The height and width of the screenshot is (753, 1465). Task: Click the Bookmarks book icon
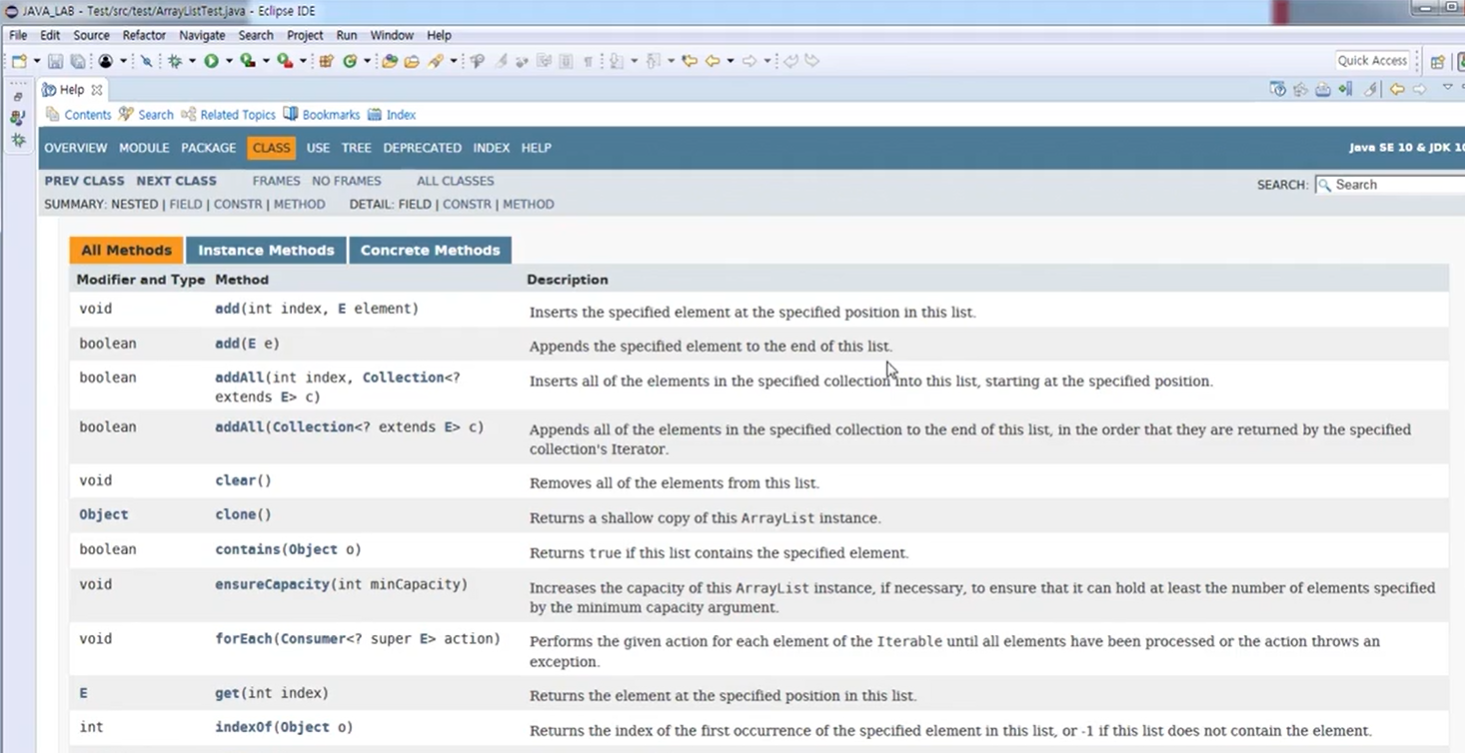pos(290,114)
